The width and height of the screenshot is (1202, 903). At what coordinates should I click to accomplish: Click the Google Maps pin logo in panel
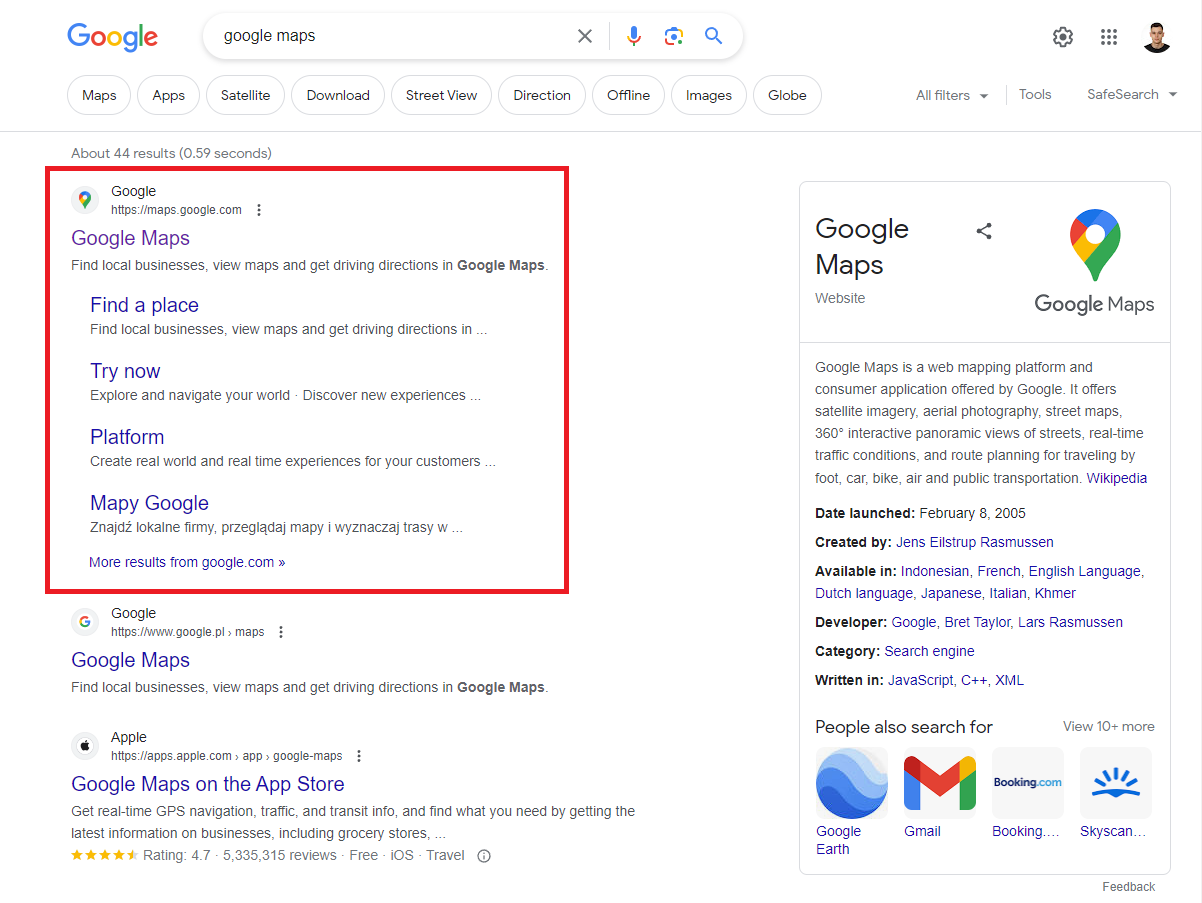tap(1095, 245)
